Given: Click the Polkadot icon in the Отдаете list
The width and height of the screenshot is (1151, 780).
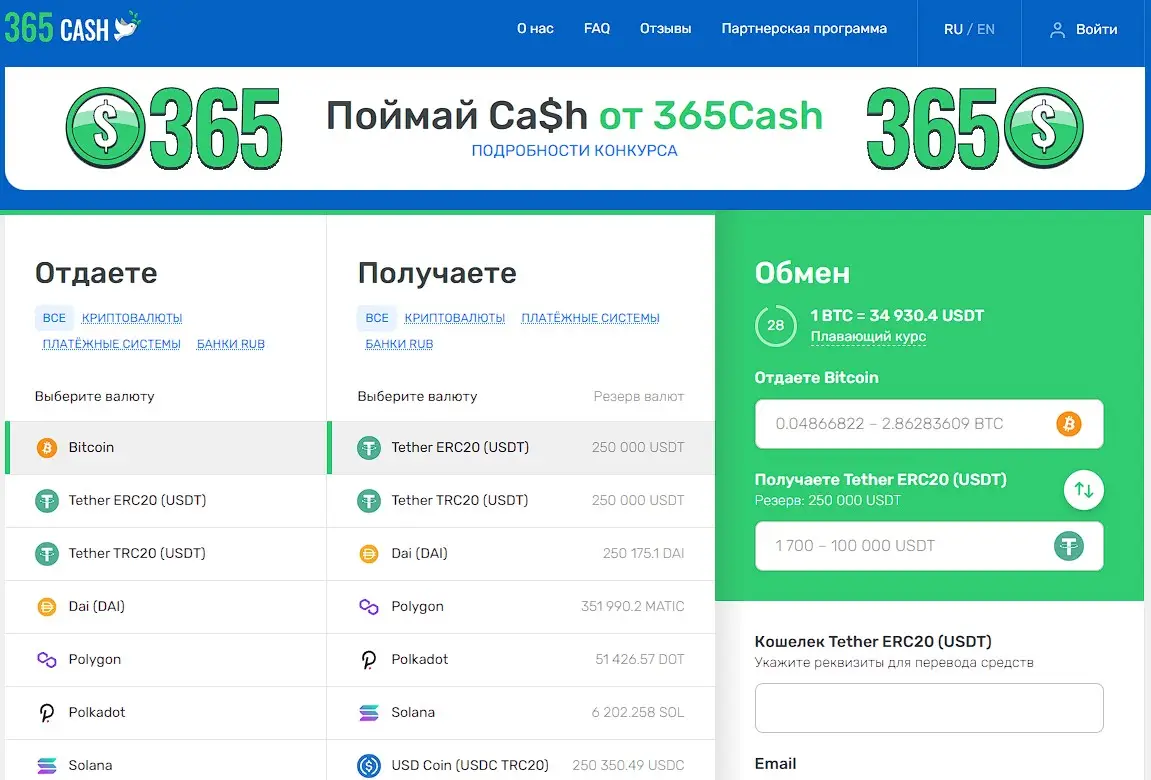Looking at the screenshot, I should coord(47,712).
